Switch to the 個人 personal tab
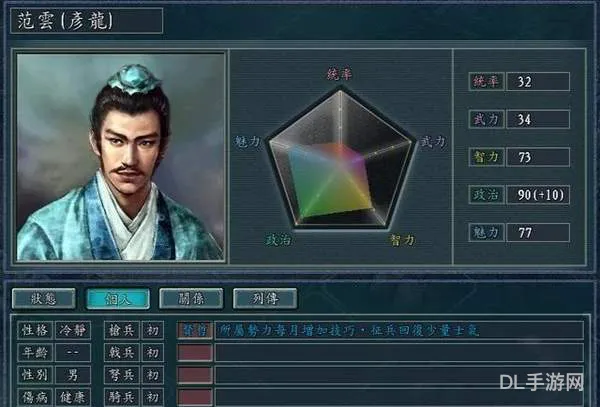 point(118,298)
